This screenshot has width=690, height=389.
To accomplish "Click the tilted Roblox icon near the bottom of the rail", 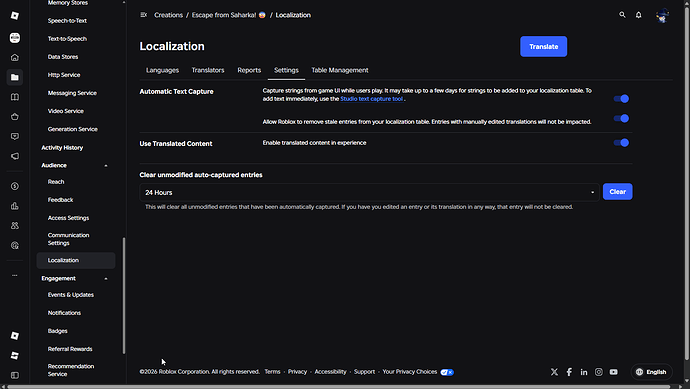I will click(15, 336).
